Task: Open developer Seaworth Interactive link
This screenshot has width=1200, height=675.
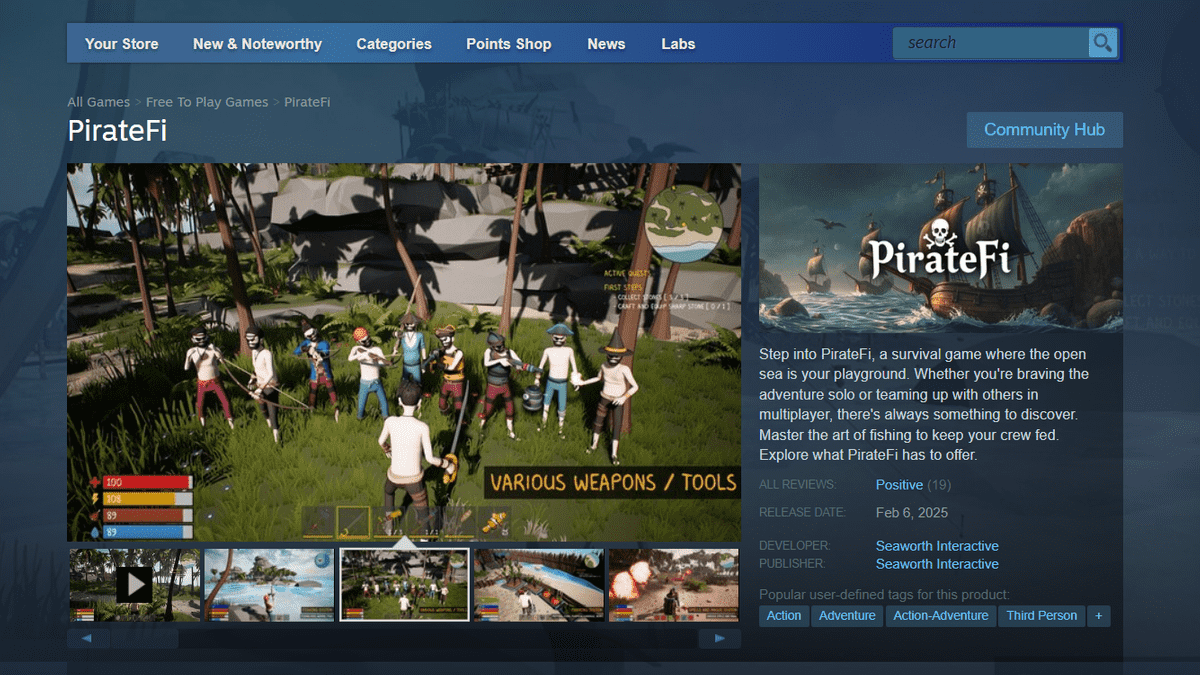Action: [937, 546]
